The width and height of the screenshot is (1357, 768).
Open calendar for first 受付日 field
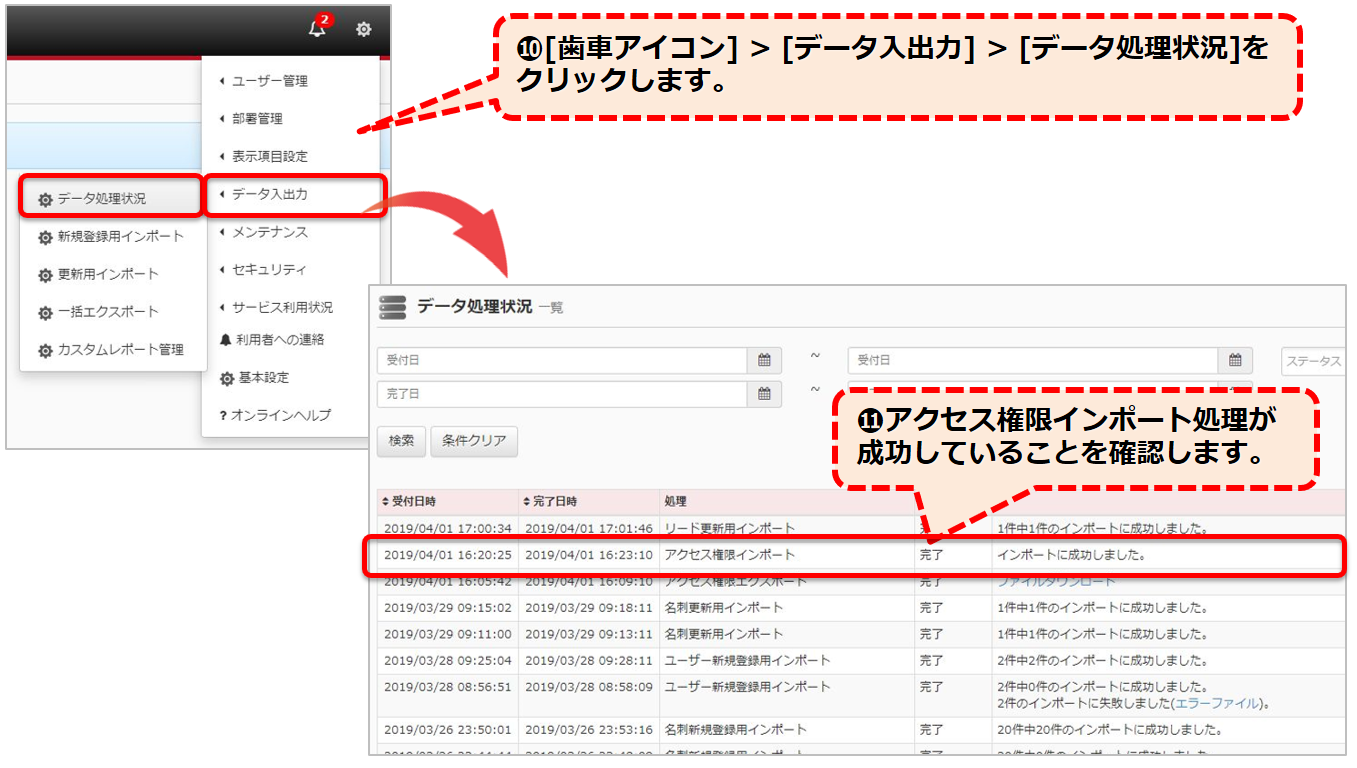tap(764, 360)
